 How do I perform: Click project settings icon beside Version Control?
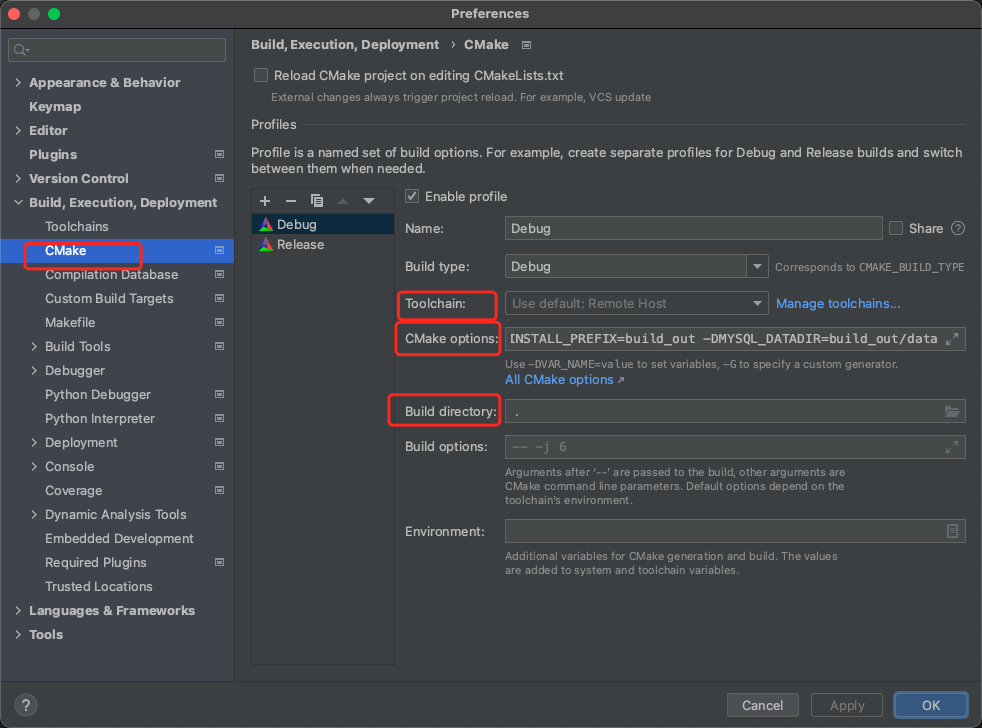pos(219,179)
